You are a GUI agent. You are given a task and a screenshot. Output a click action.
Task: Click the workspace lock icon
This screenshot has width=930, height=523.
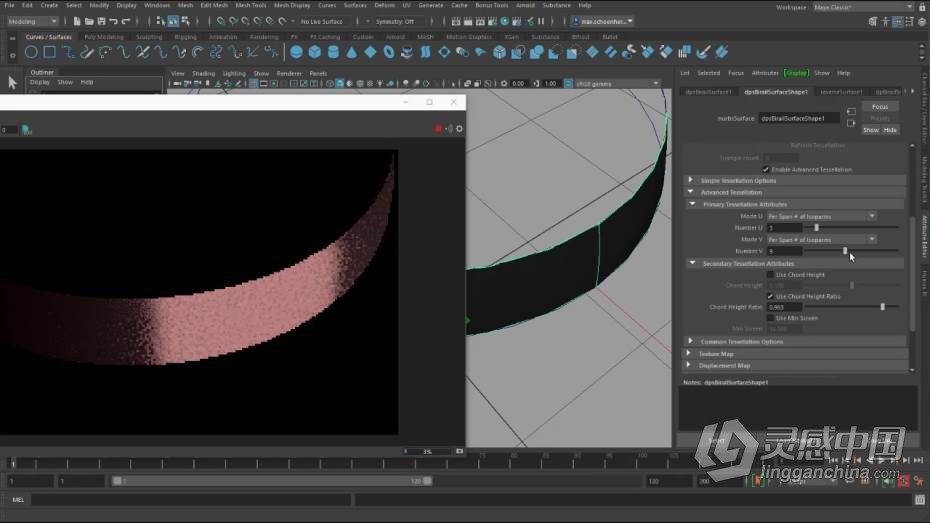[x=922, y=7]
